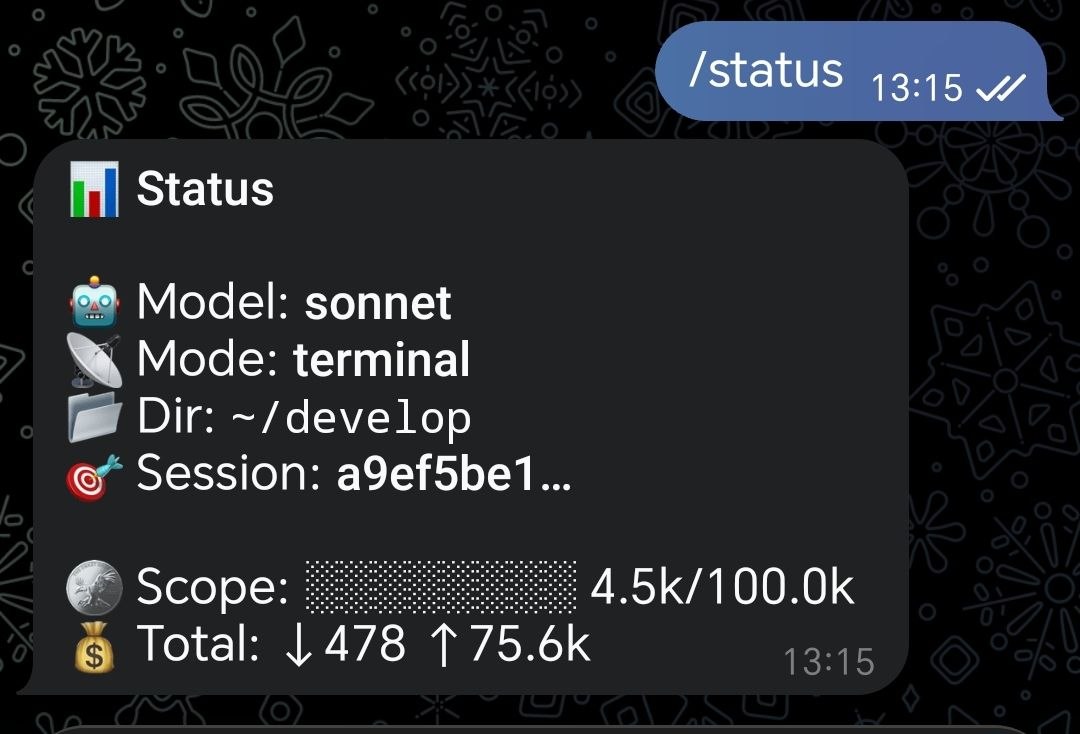Image resolution: width=1080 pixels, height=734 pixels.
Task: Click the robot icon next to Model
Action: click(95, 300)
